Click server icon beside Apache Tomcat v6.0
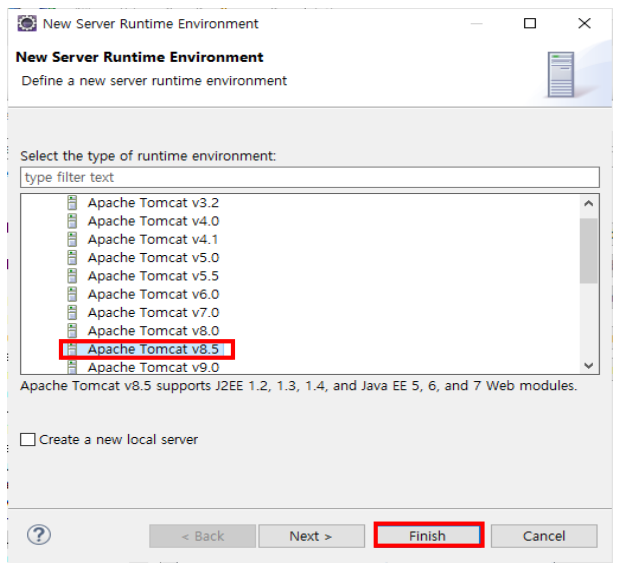 pos(72,294)
